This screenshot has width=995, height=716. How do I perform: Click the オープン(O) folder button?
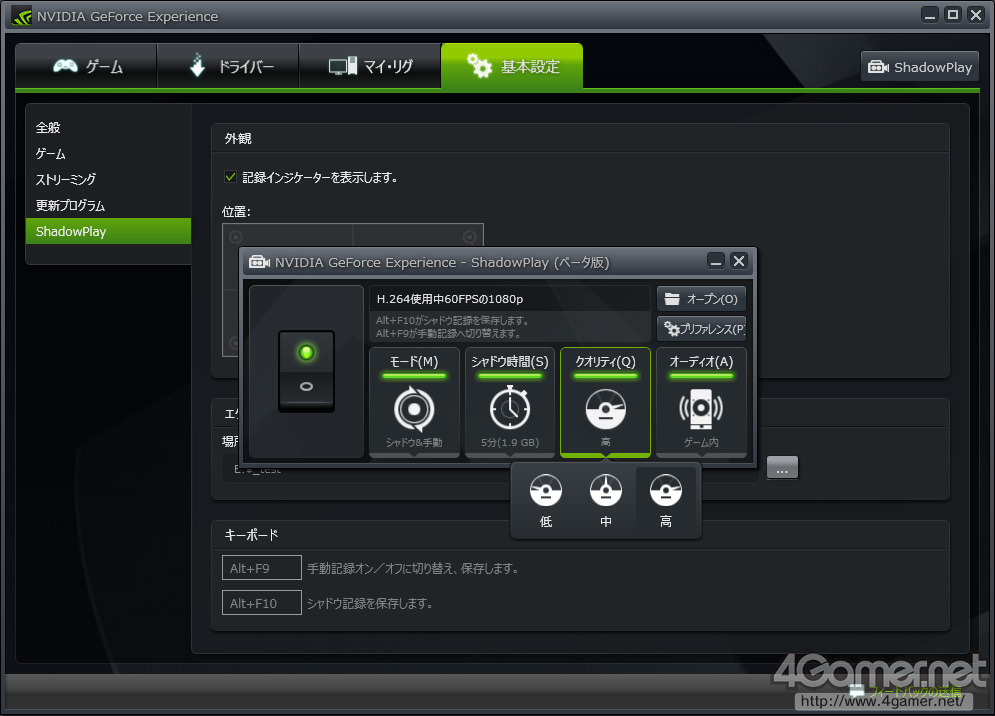tap(701, 299)
